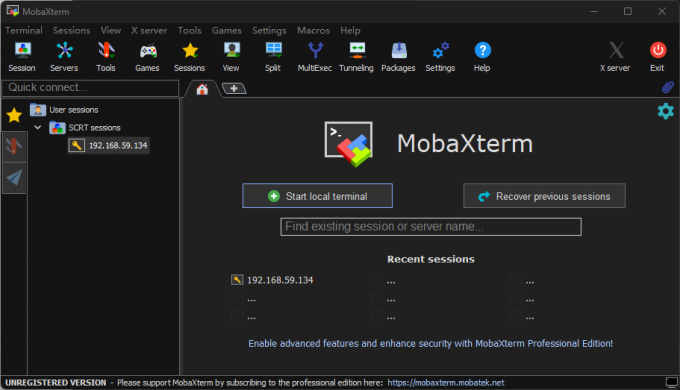Open the Tools menu in menu bar

[190, 30]
